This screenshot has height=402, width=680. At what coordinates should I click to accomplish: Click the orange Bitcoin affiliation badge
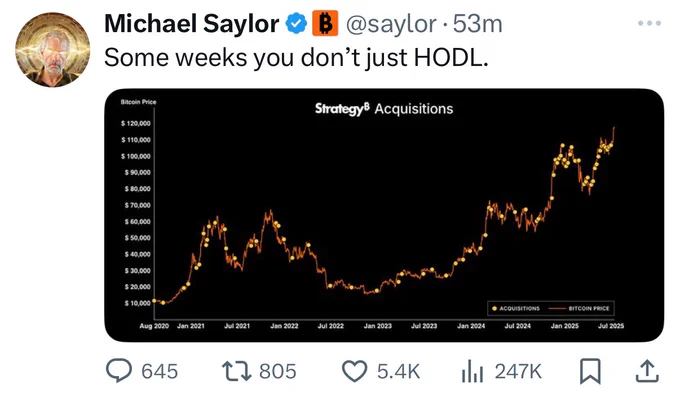tap(325, 23)
